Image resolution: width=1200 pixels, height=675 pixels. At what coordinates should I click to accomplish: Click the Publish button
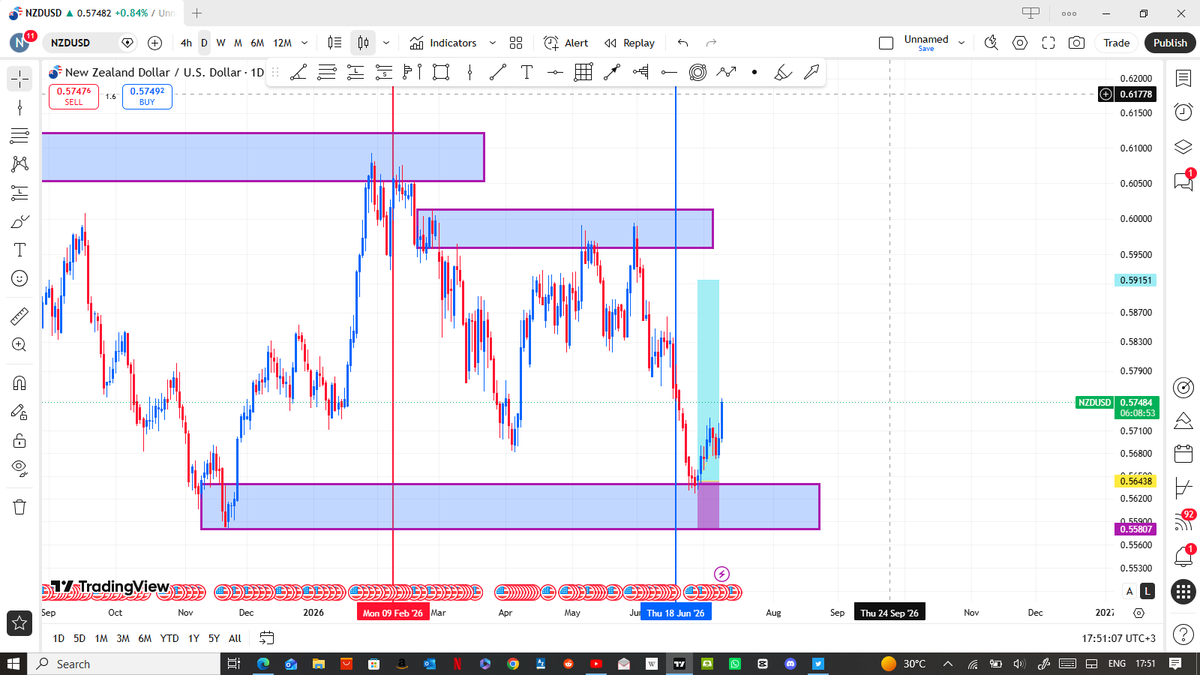coord(1170,43)
